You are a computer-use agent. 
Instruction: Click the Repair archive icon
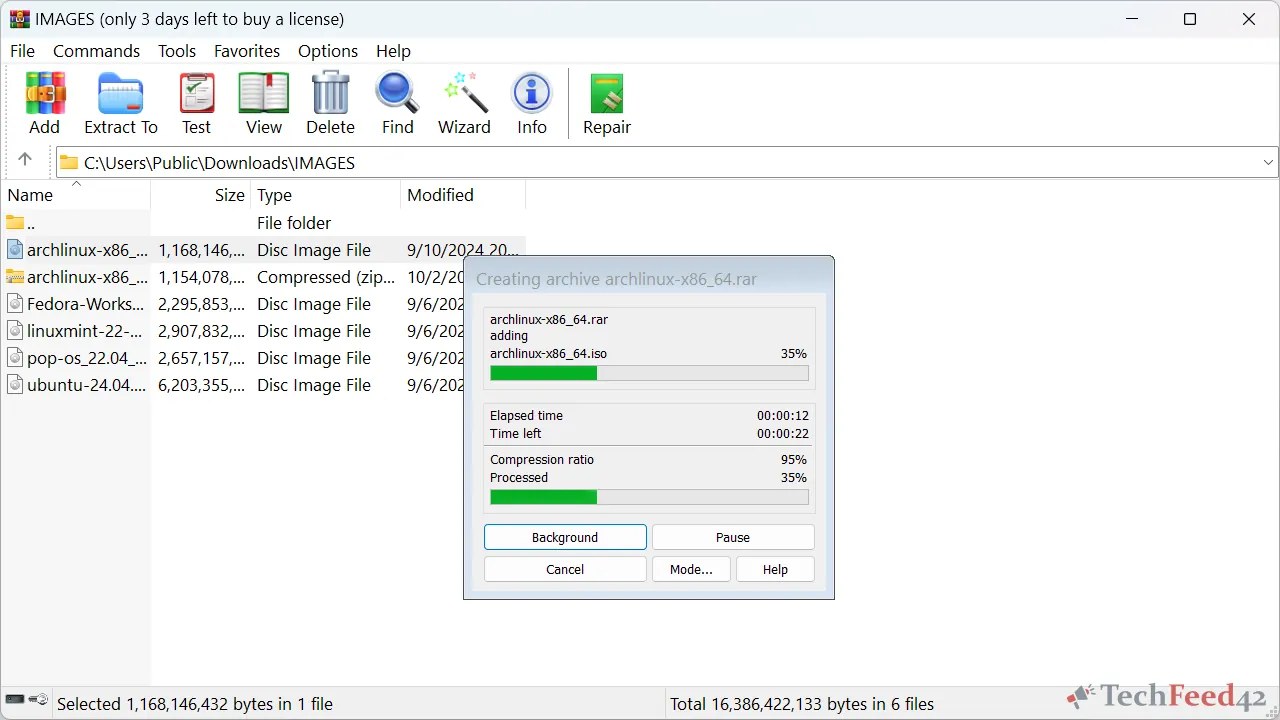pyautogui.click(x=607, y=94)
